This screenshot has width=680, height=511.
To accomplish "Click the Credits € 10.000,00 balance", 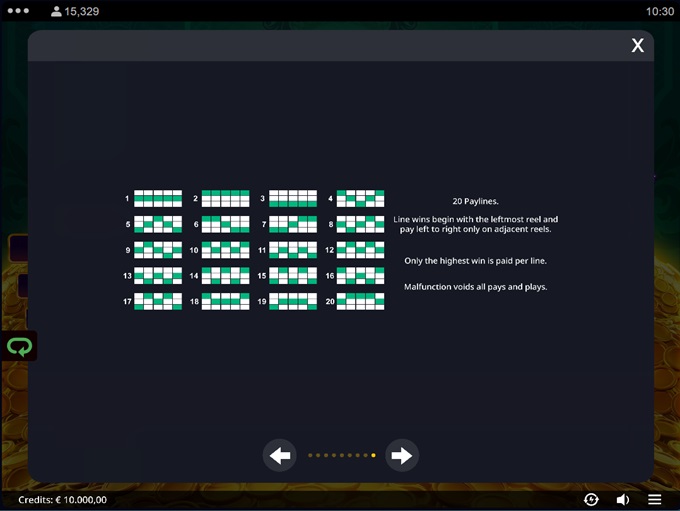I will click(62, 500).
